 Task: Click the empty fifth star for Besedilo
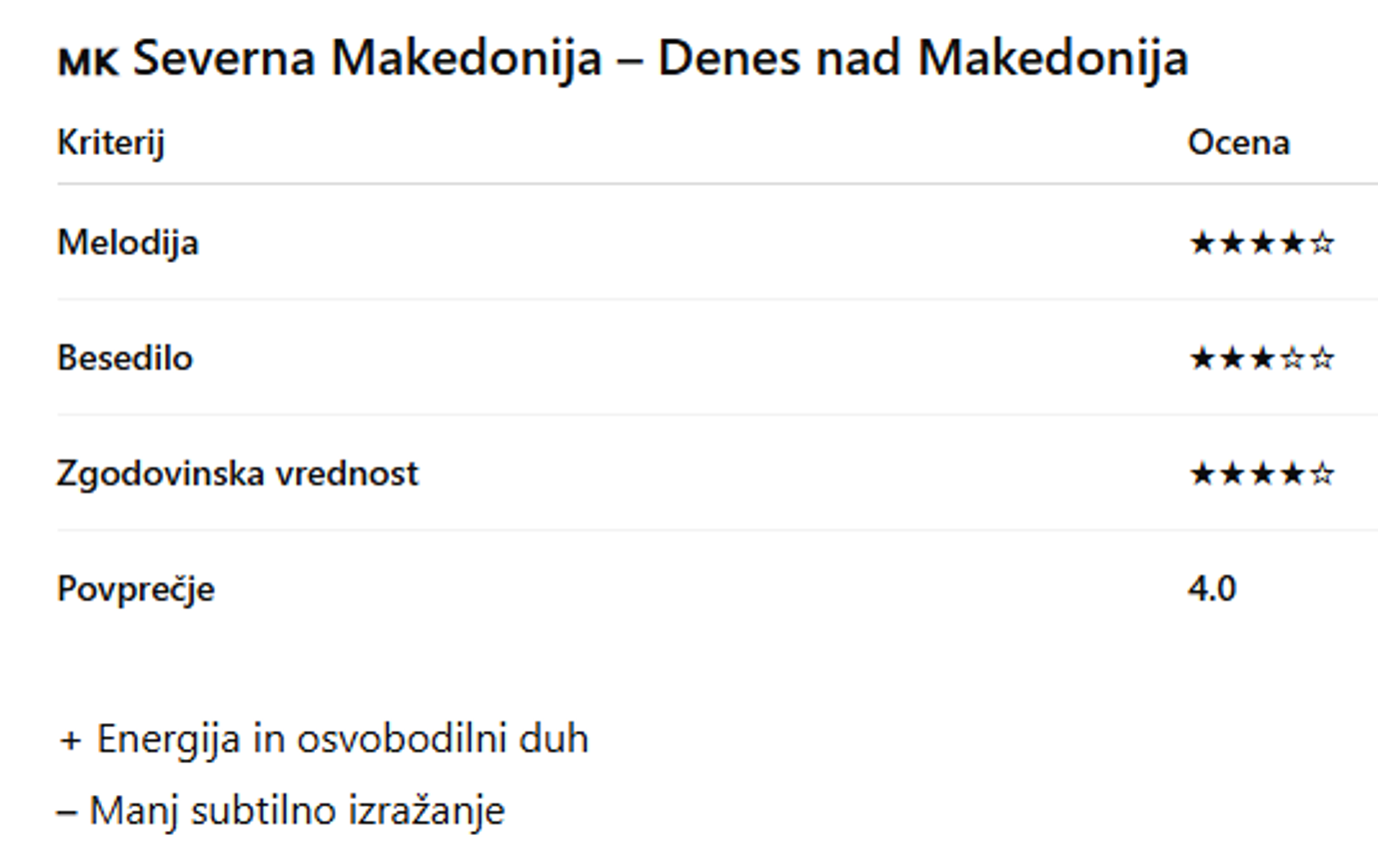(1322, 358)
